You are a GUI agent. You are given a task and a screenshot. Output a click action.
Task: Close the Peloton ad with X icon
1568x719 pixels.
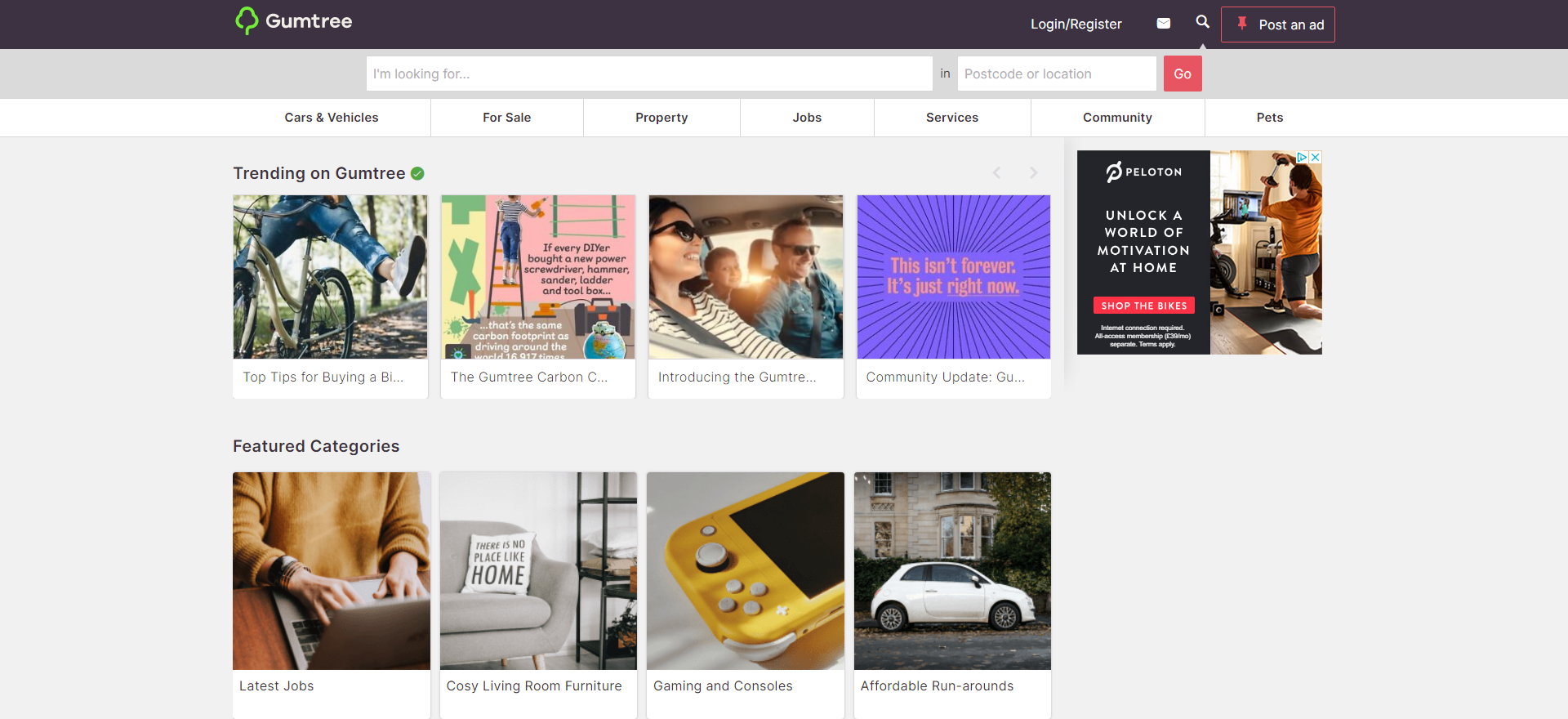click(1315, 157)
